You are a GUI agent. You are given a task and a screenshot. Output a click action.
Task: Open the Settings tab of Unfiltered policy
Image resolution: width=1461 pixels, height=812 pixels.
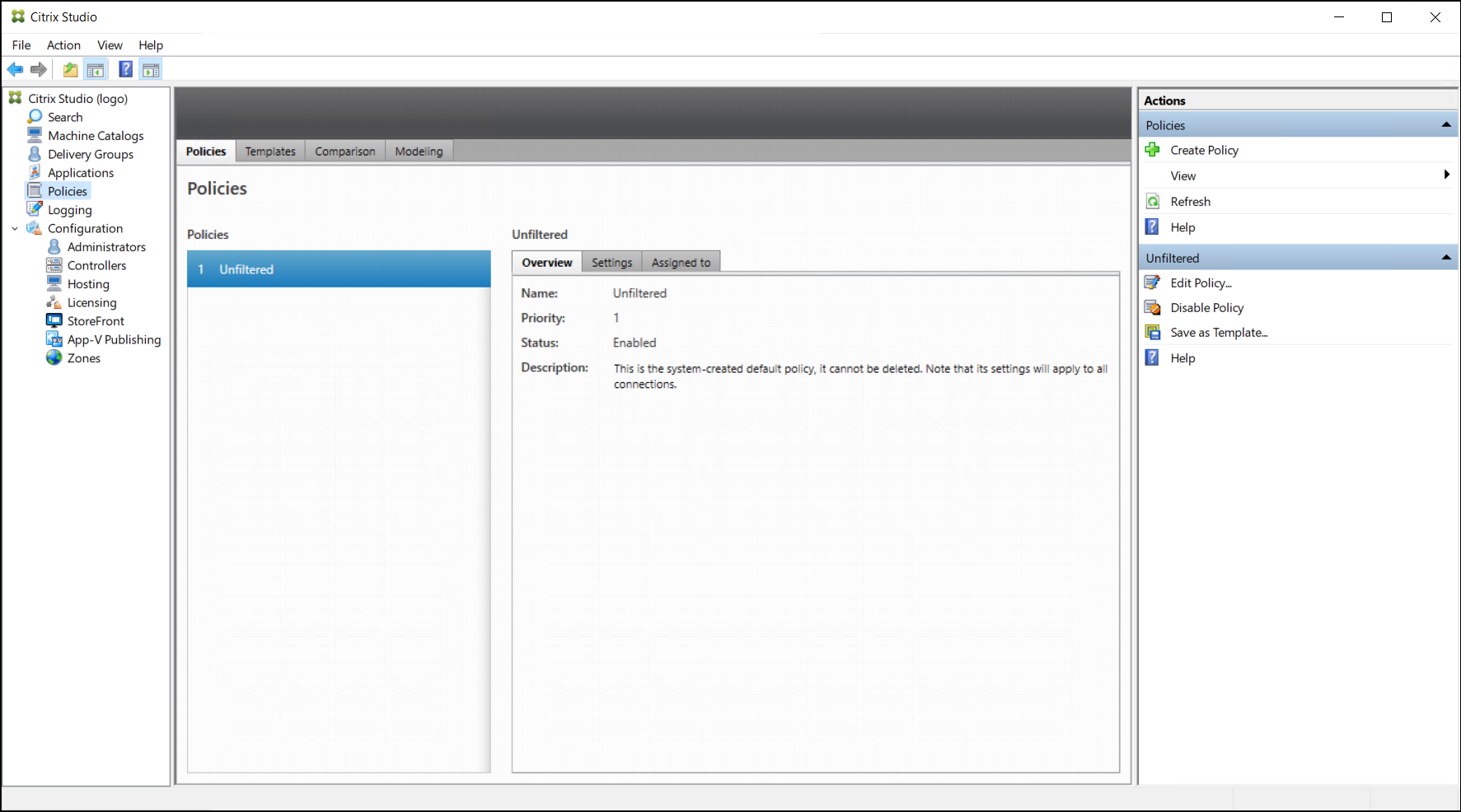[611, 262]
